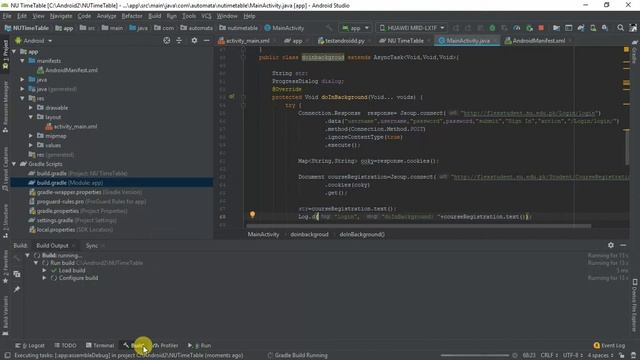Open the Android project view dropdown

[34, 41]
